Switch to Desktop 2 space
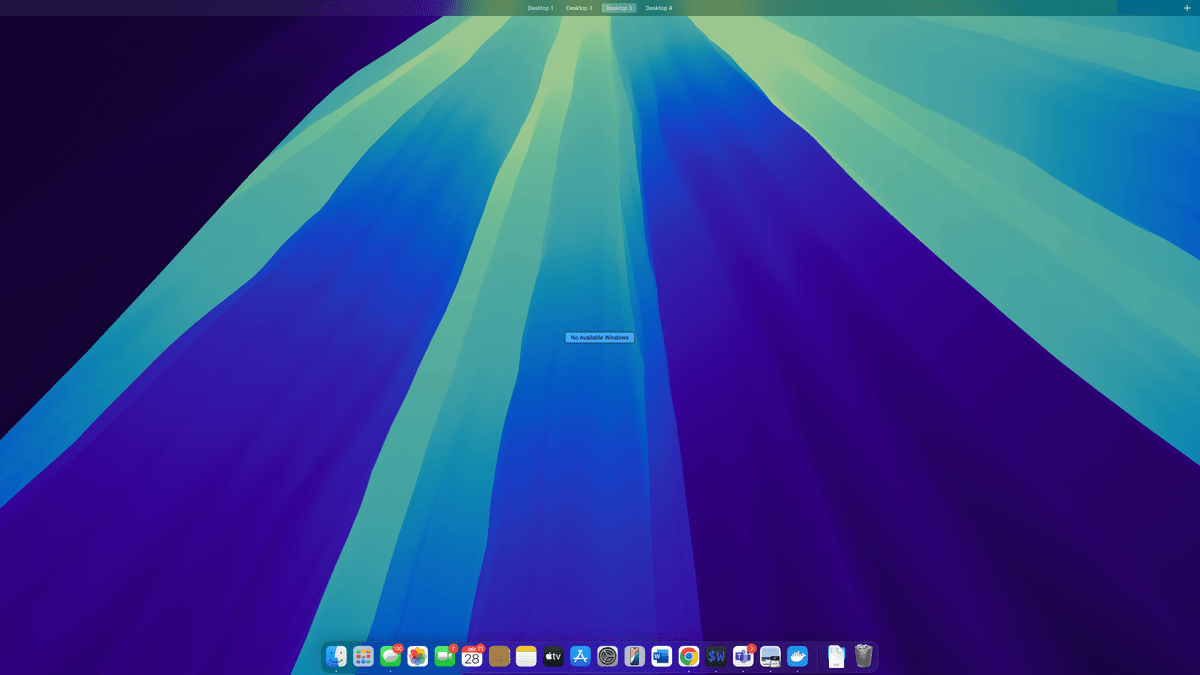The width and height of the screenshot is (1200, 675). pos(579,8)
